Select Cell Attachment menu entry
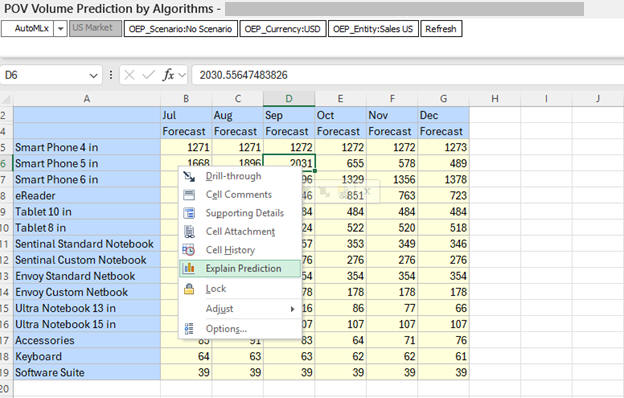 [240, 232]
